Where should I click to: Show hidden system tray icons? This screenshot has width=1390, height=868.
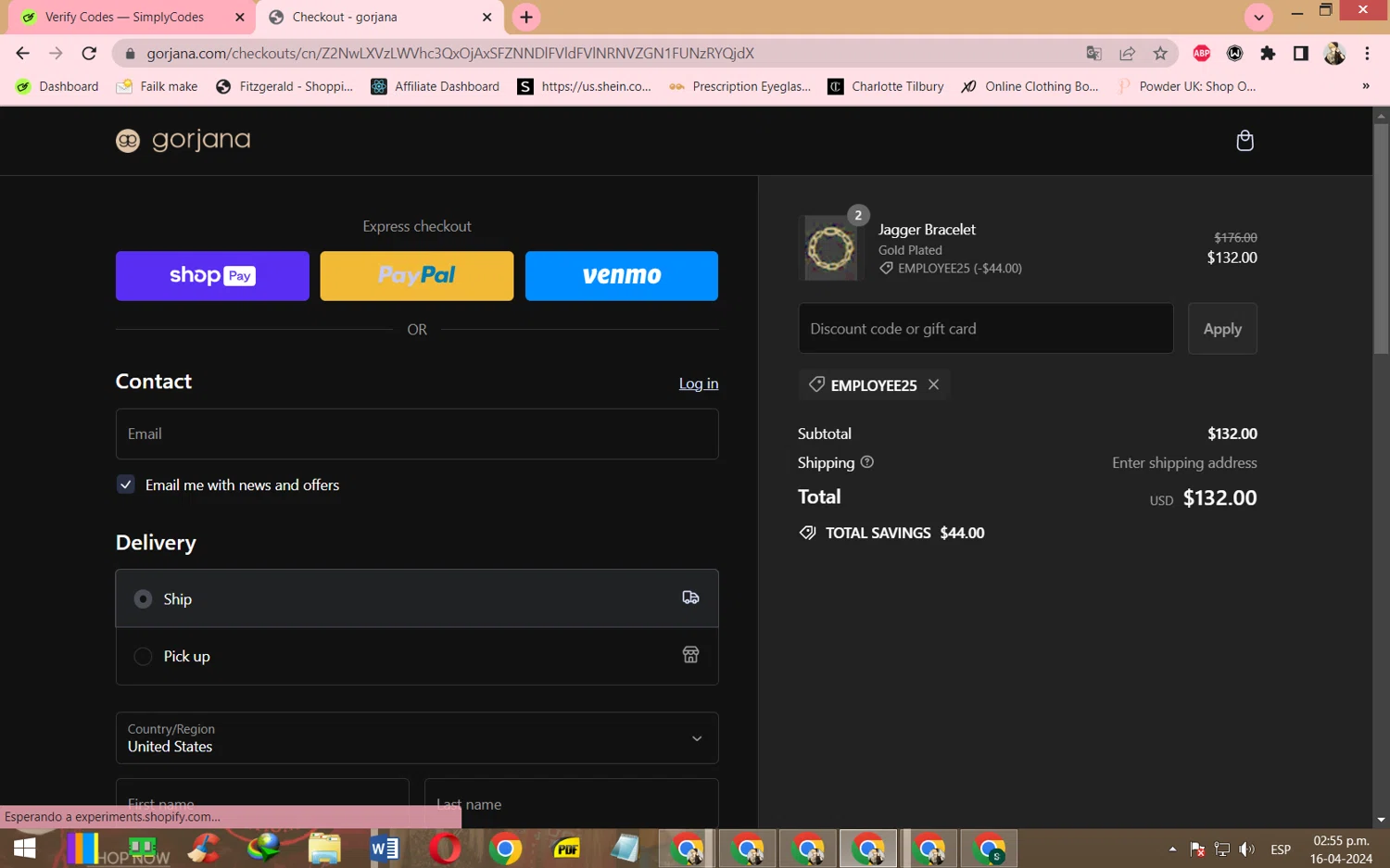[1172, 849]
